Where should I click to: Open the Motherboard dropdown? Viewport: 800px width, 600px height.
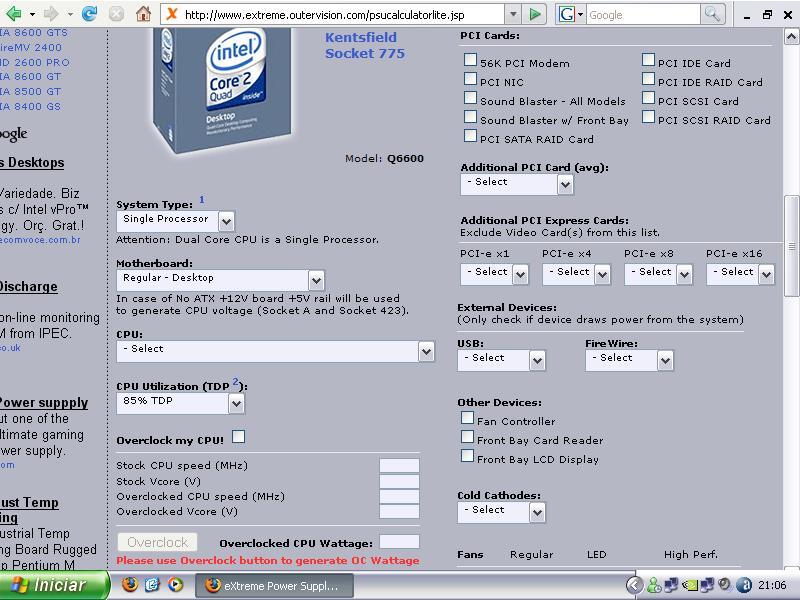point(220,280)
